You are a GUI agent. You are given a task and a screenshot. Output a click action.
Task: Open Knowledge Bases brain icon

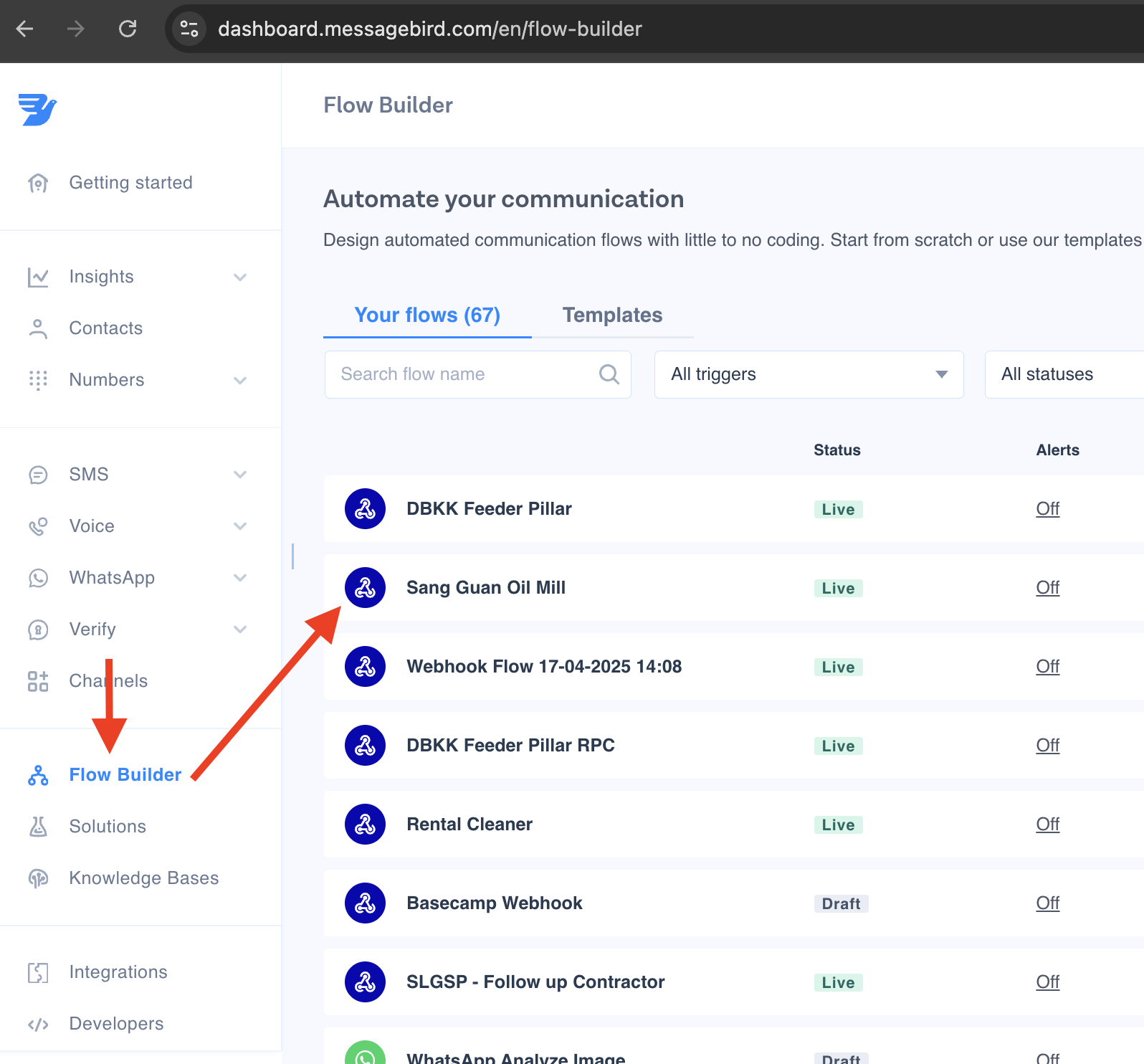coord(38,878)
